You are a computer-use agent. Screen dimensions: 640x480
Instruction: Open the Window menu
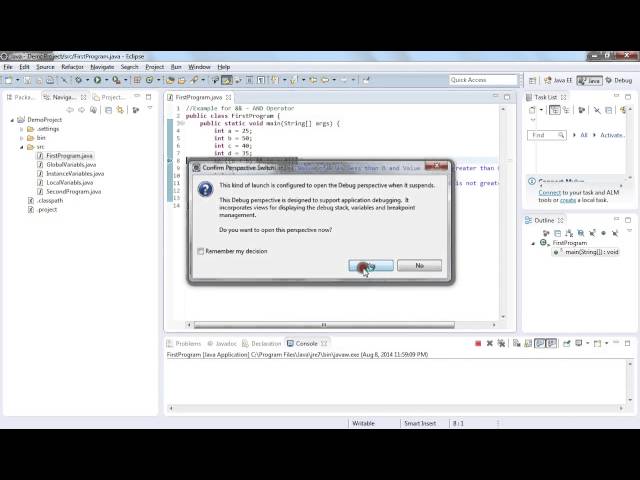point(199,67)
